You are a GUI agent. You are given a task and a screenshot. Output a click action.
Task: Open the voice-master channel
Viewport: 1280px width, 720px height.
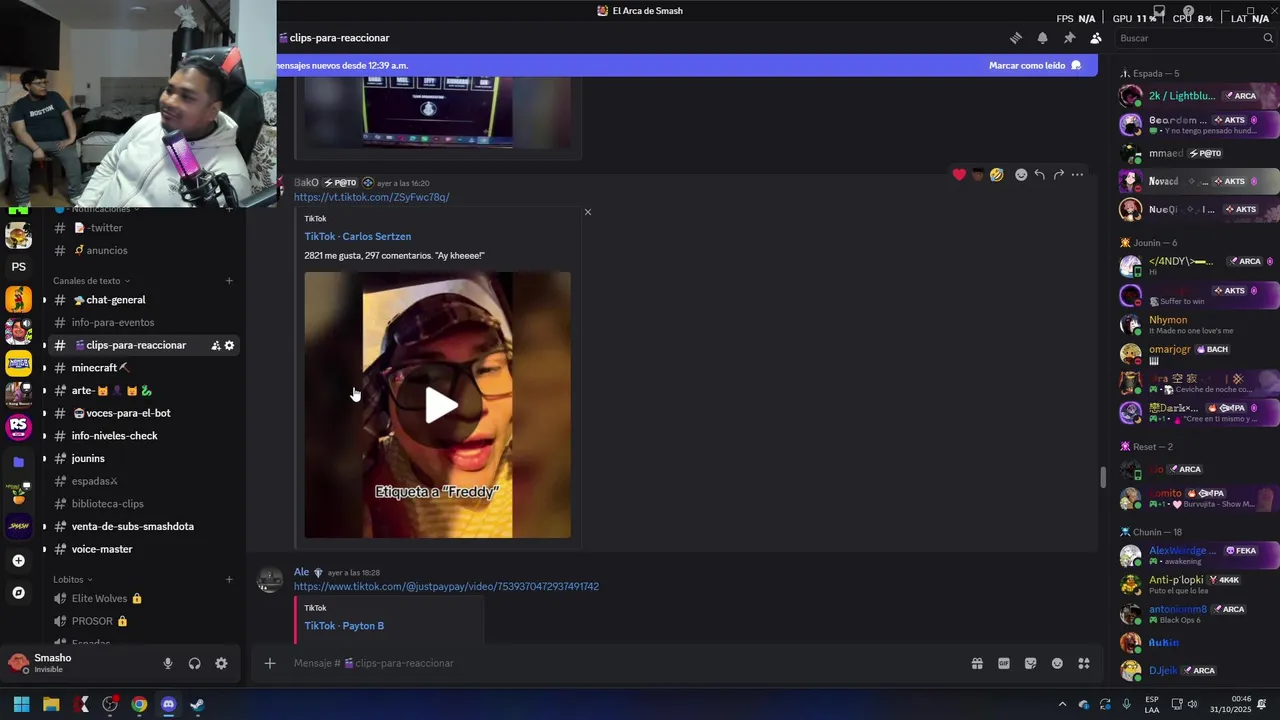tap(144, 549)
